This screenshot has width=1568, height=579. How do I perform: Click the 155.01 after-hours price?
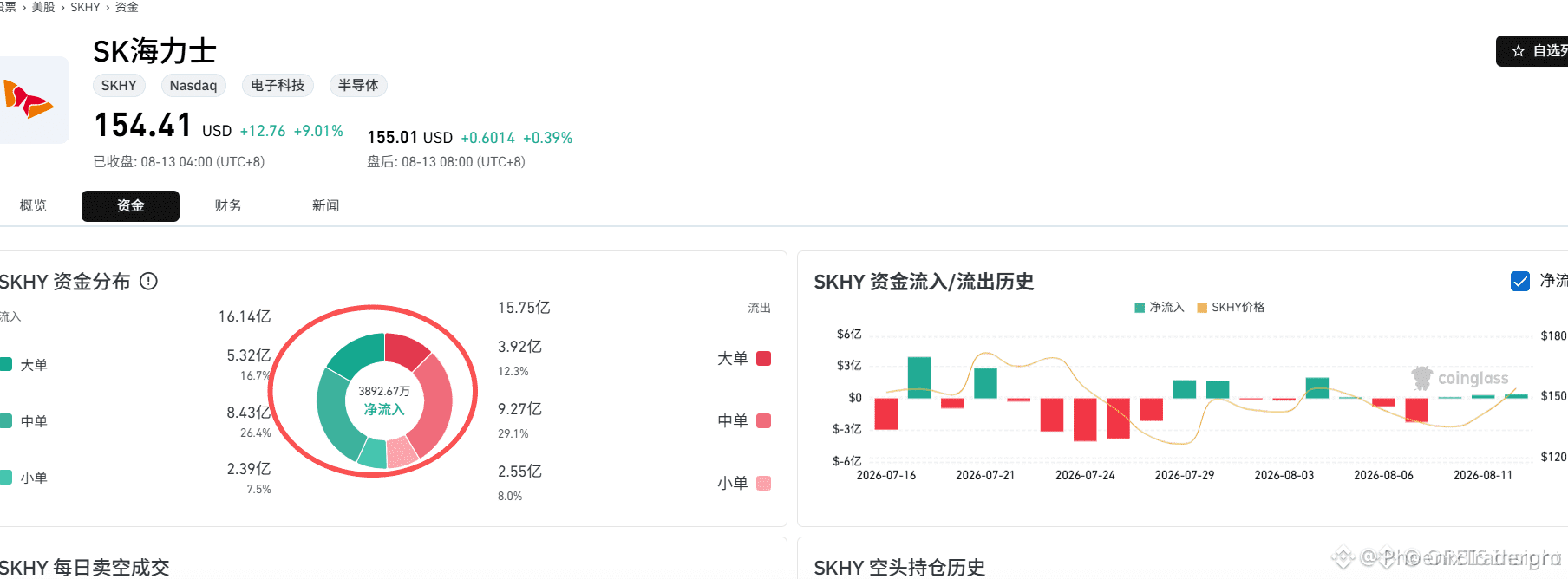coord(393,137)
